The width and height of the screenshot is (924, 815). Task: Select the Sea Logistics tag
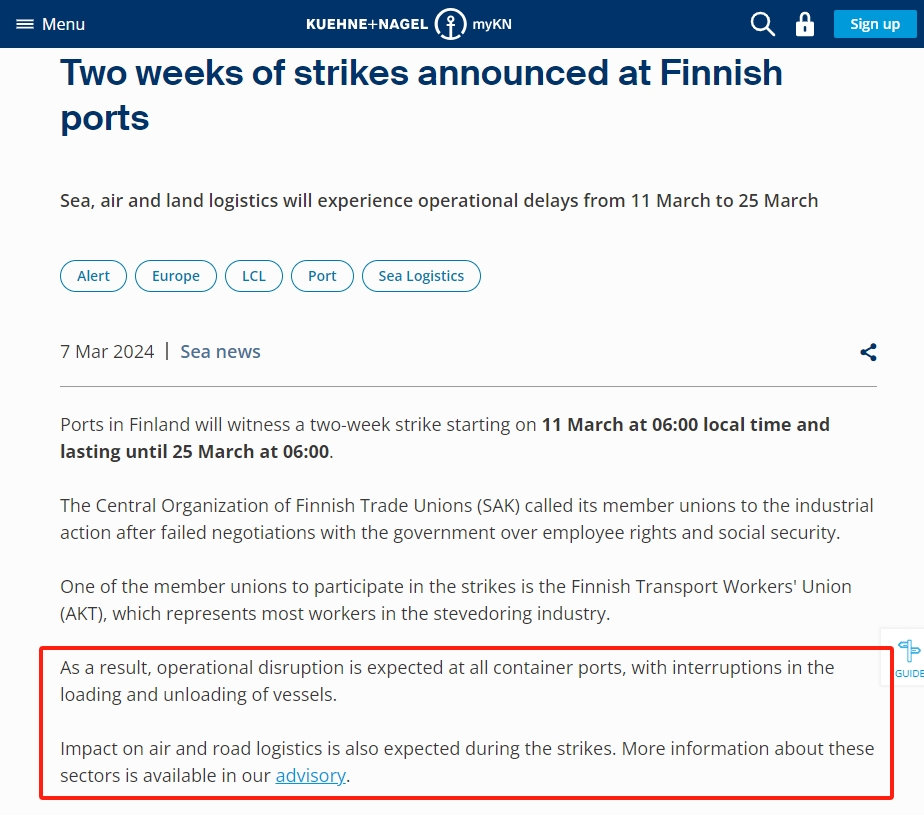click(421, 276)
